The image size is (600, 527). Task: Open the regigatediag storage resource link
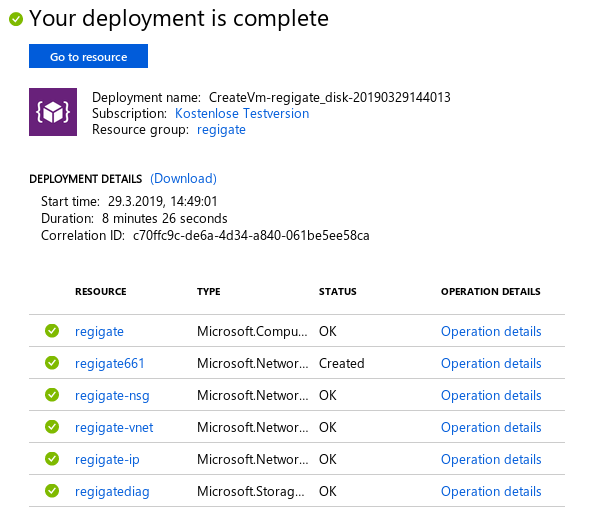coord(112,491)
